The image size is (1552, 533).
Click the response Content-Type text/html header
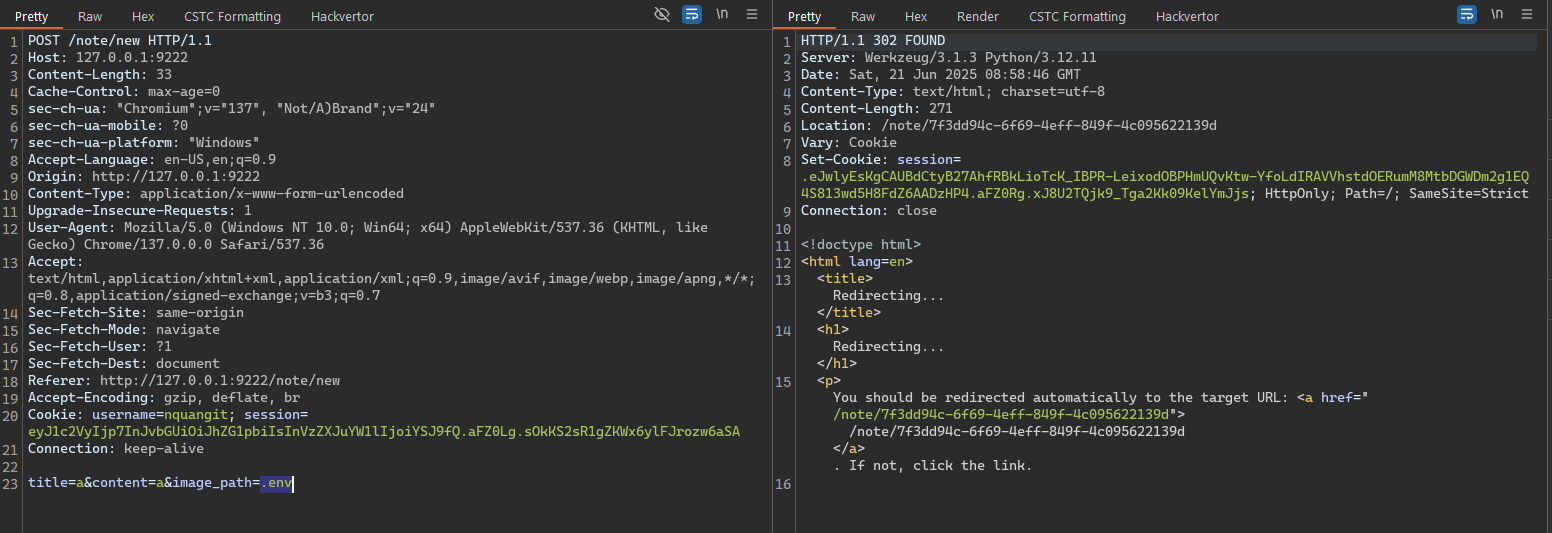click(953, 92)
